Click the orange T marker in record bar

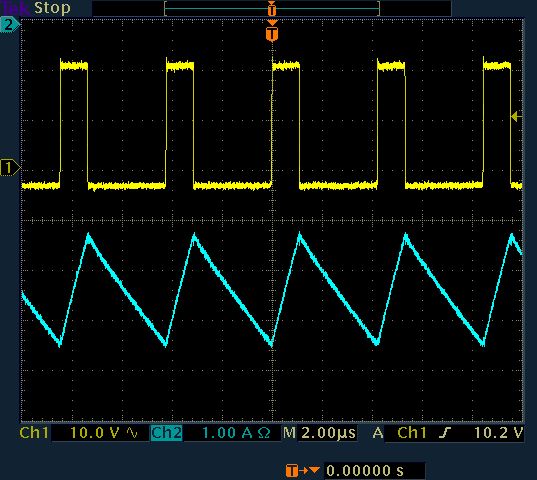[x=272, y=9]
